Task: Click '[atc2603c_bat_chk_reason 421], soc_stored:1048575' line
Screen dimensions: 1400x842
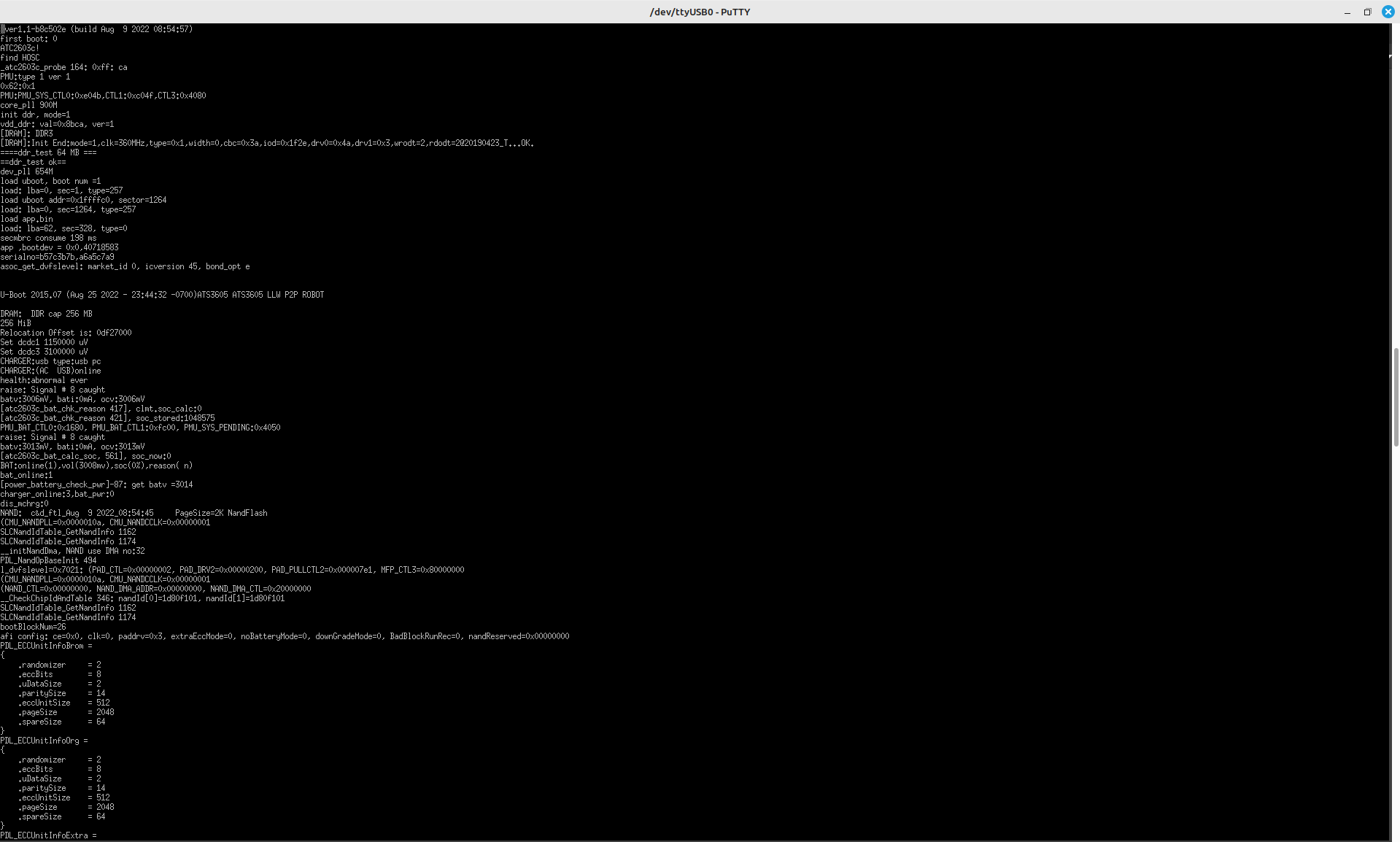Action: [x=107, y=418]
